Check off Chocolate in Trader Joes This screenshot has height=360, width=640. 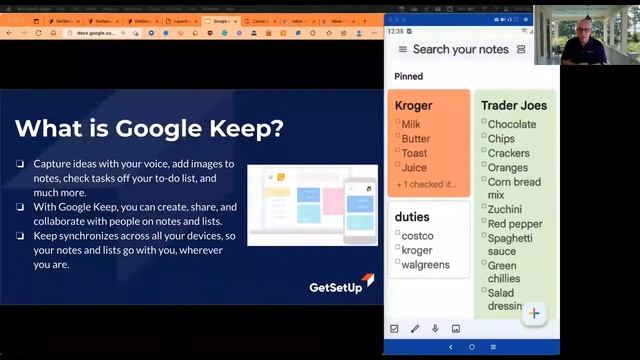coord(484,121)
